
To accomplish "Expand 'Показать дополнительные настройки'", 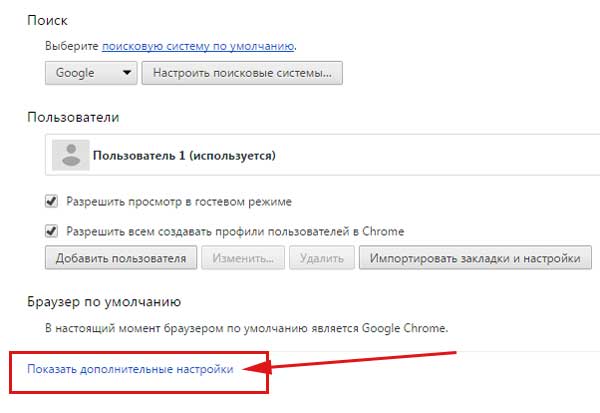I will (130, 369).
